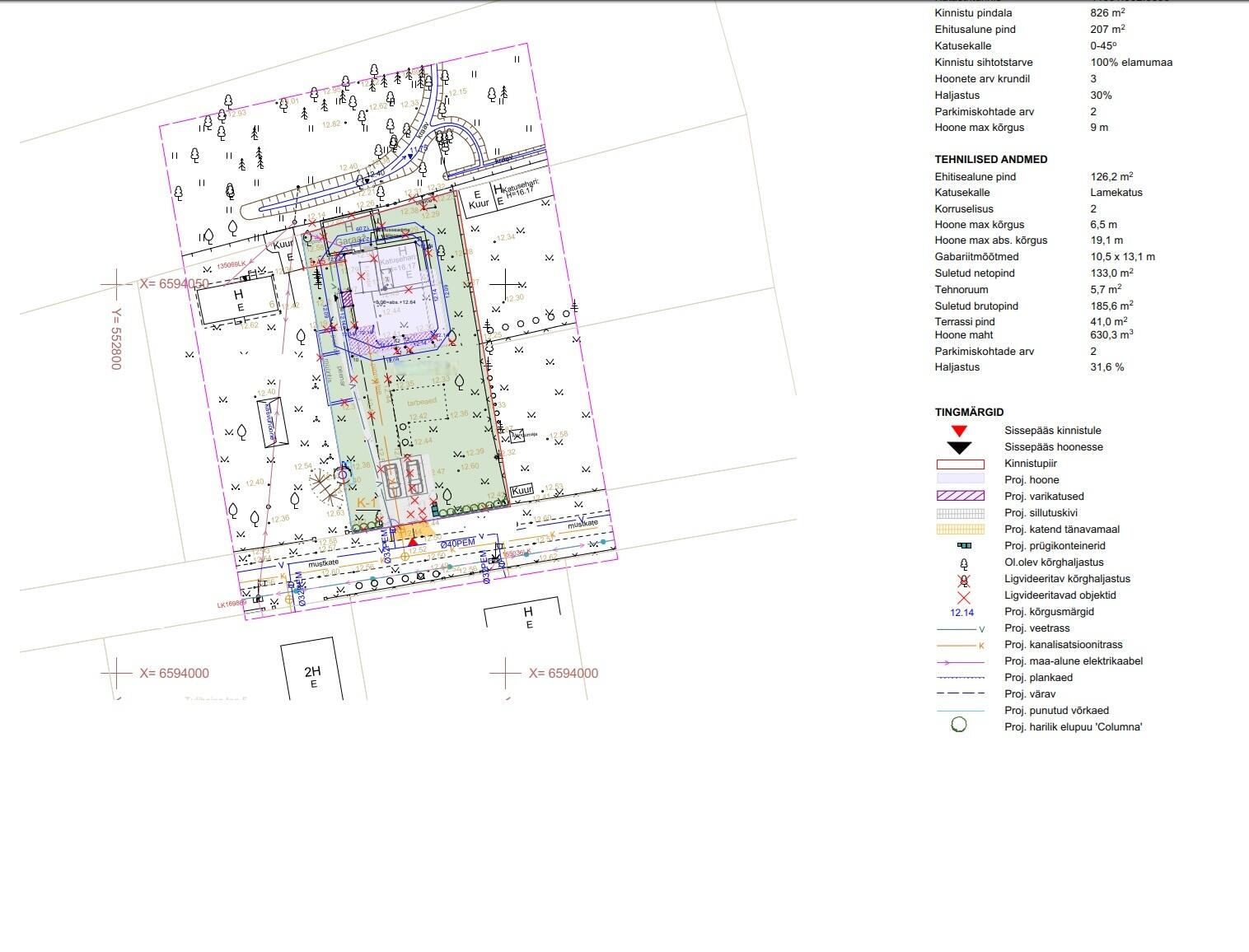Pick the light purple Proj. hoone swatch
1249x952 pixels.
coord(960,479)
